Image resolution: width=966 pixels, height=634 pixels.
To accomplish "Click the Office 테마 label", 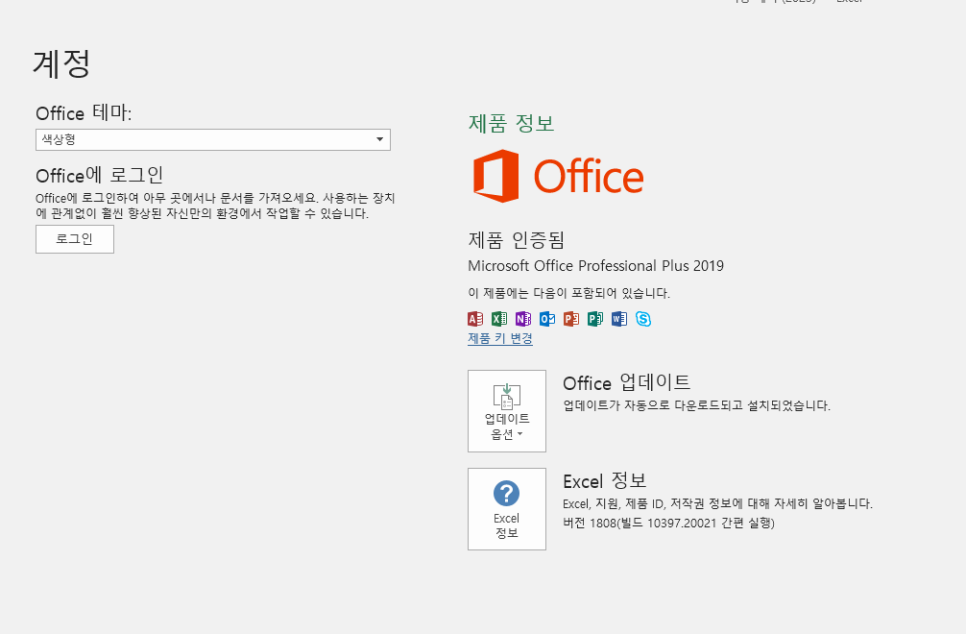I will (84, 113).
